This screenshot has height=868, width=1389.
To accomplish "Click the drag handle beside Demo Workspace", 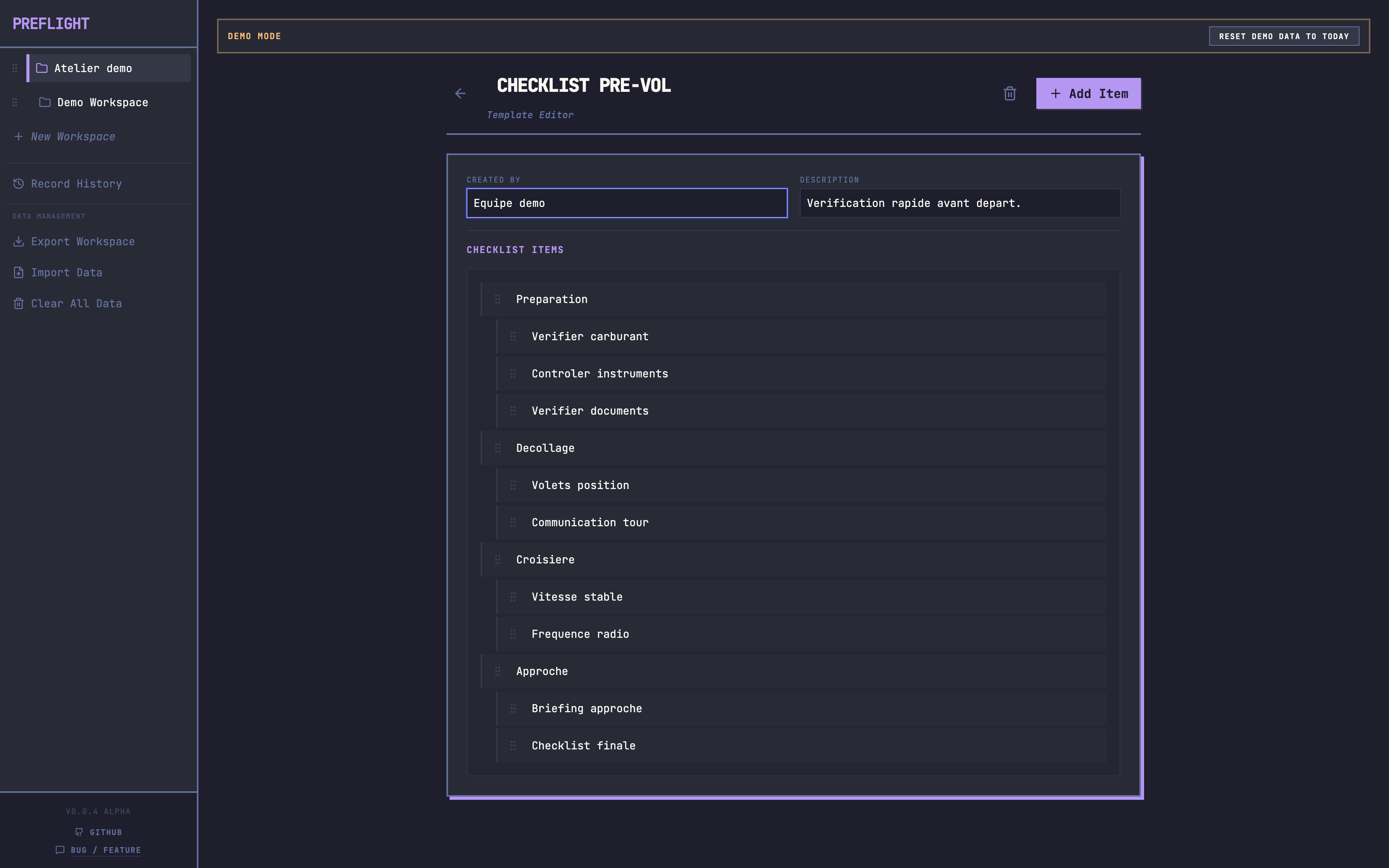I will click(x=15, y=102).
